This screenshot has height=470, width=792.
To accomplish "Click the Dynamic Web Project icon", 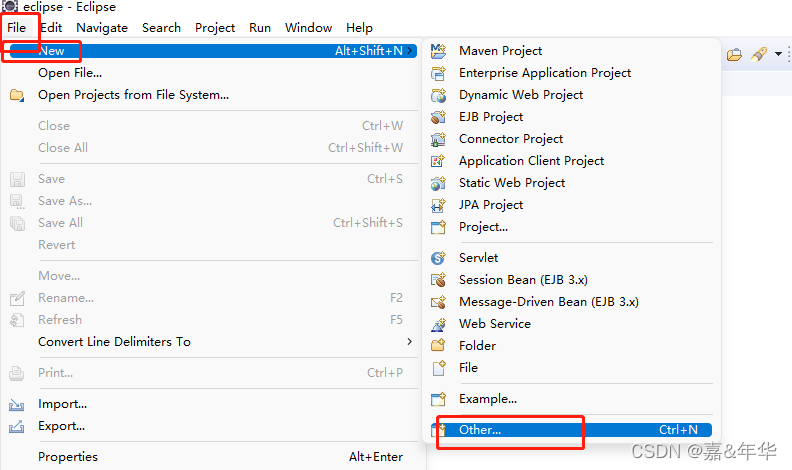I will click(x=438, y=95).
